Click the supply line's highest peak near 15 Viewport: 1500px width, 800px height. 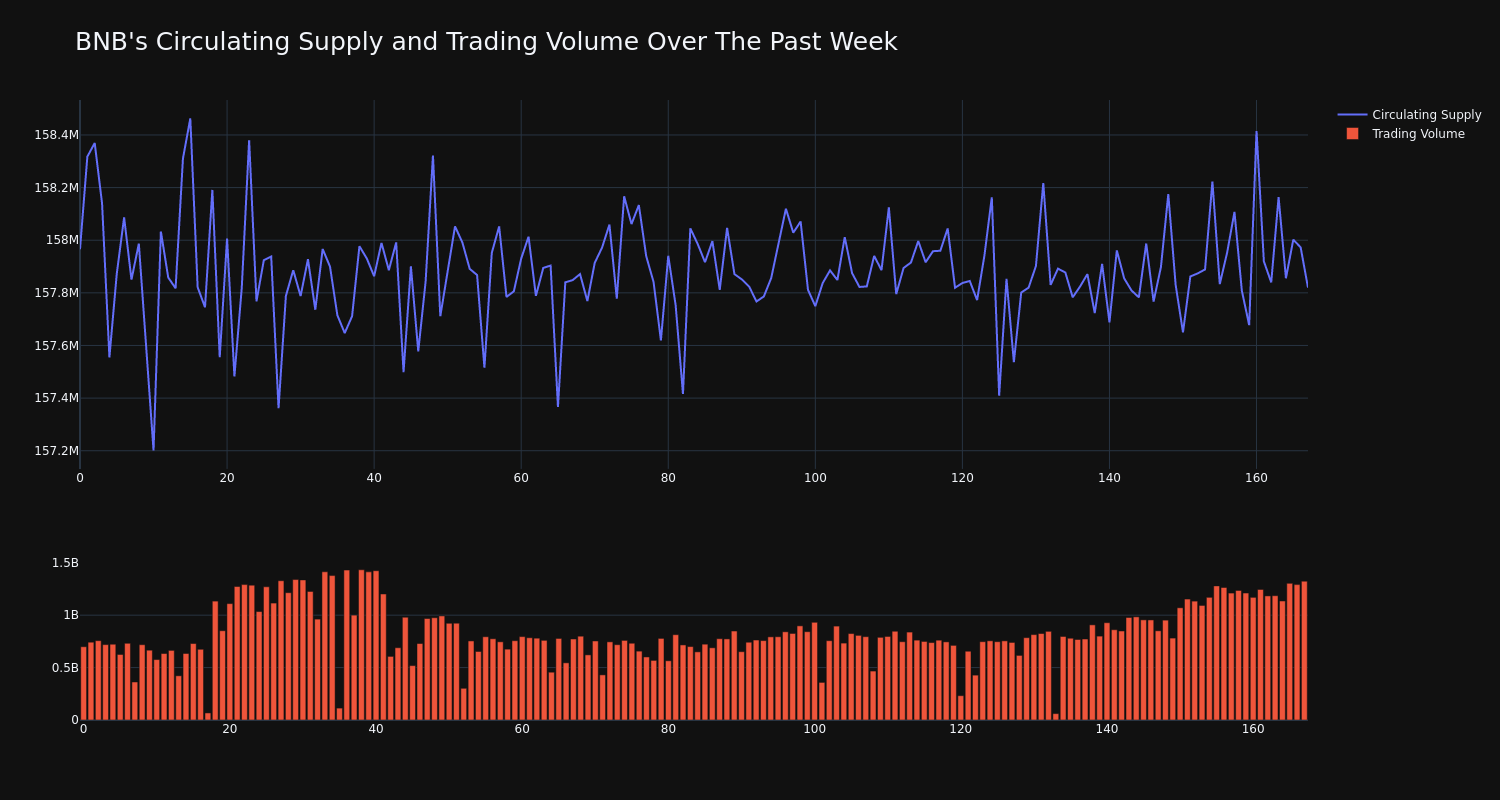pyautogui.click(x=190, y=119)
